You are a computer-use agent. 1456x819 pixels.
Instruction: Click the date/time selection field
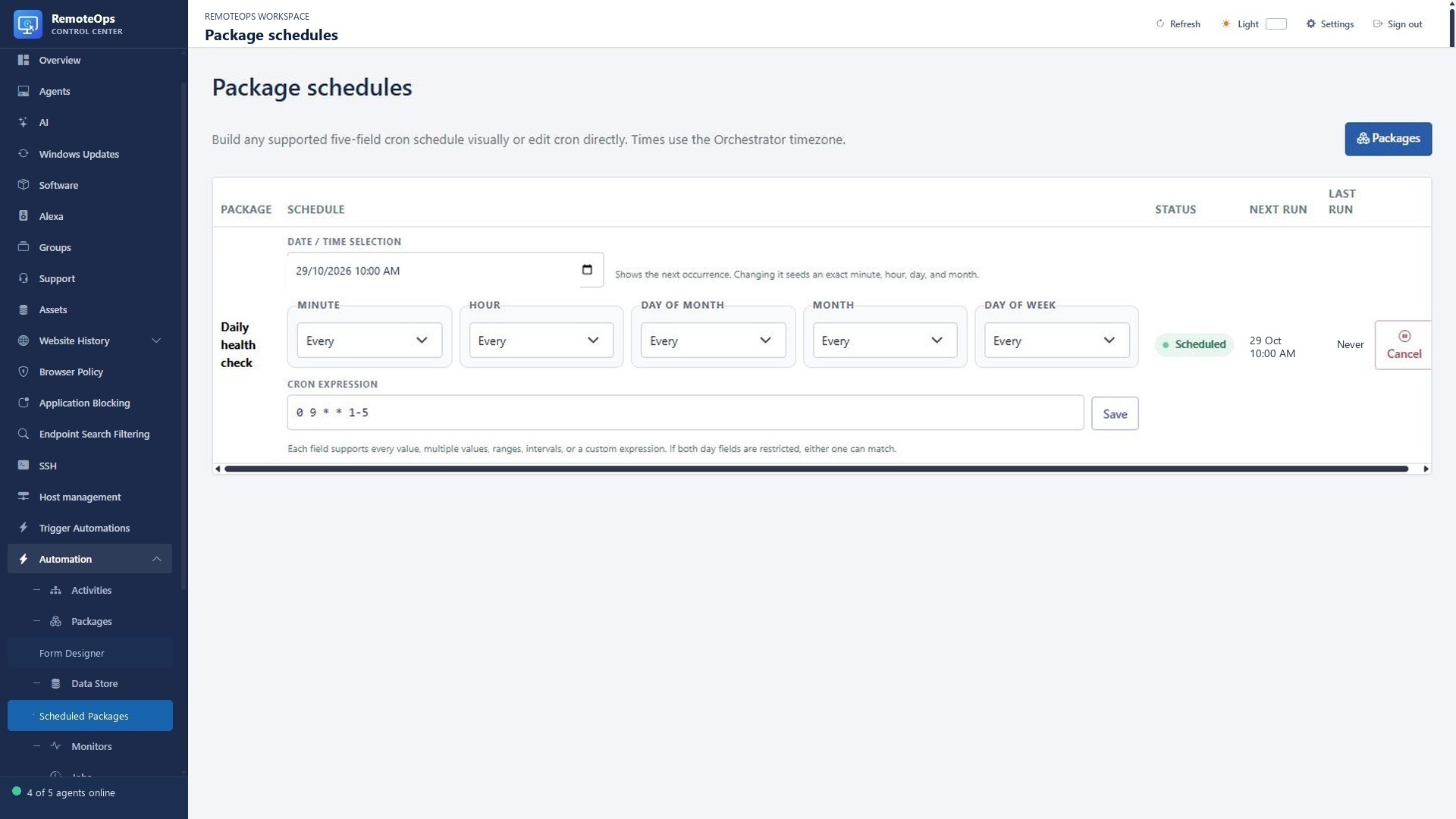click(x=445, y=270)
